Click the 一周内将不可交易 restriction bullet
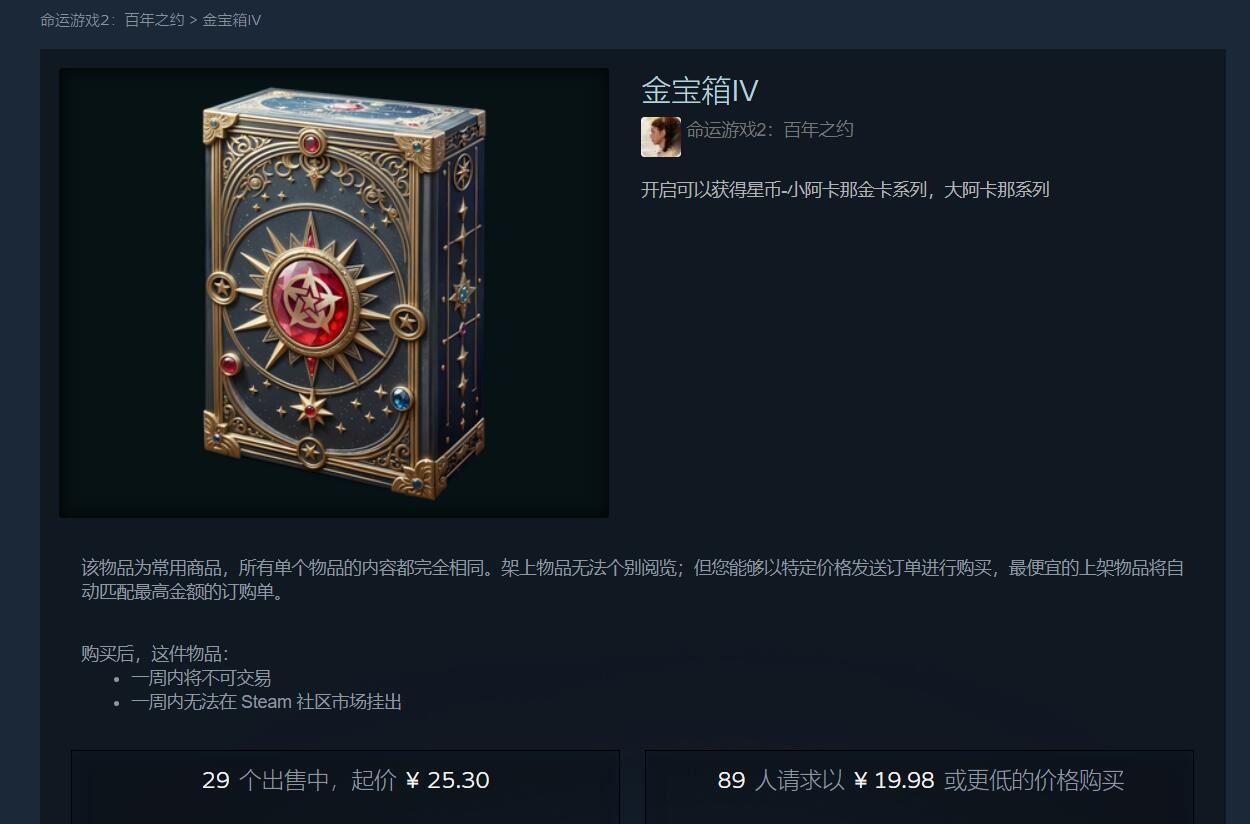The height and width of the screenshot is (824, 1250). click(x=201, y=677)
